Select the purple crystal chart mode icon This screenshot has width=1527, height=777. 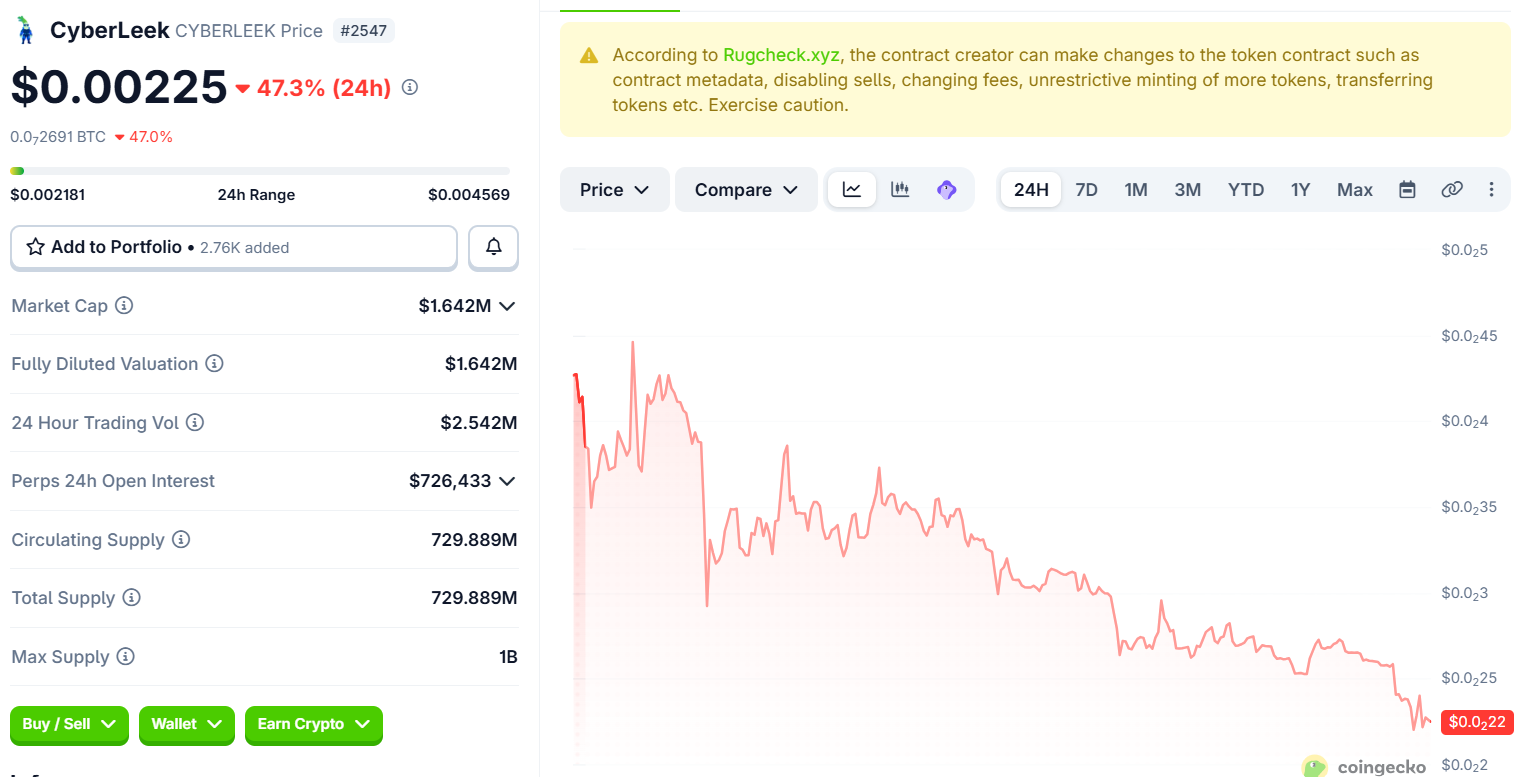pos(947,190)
